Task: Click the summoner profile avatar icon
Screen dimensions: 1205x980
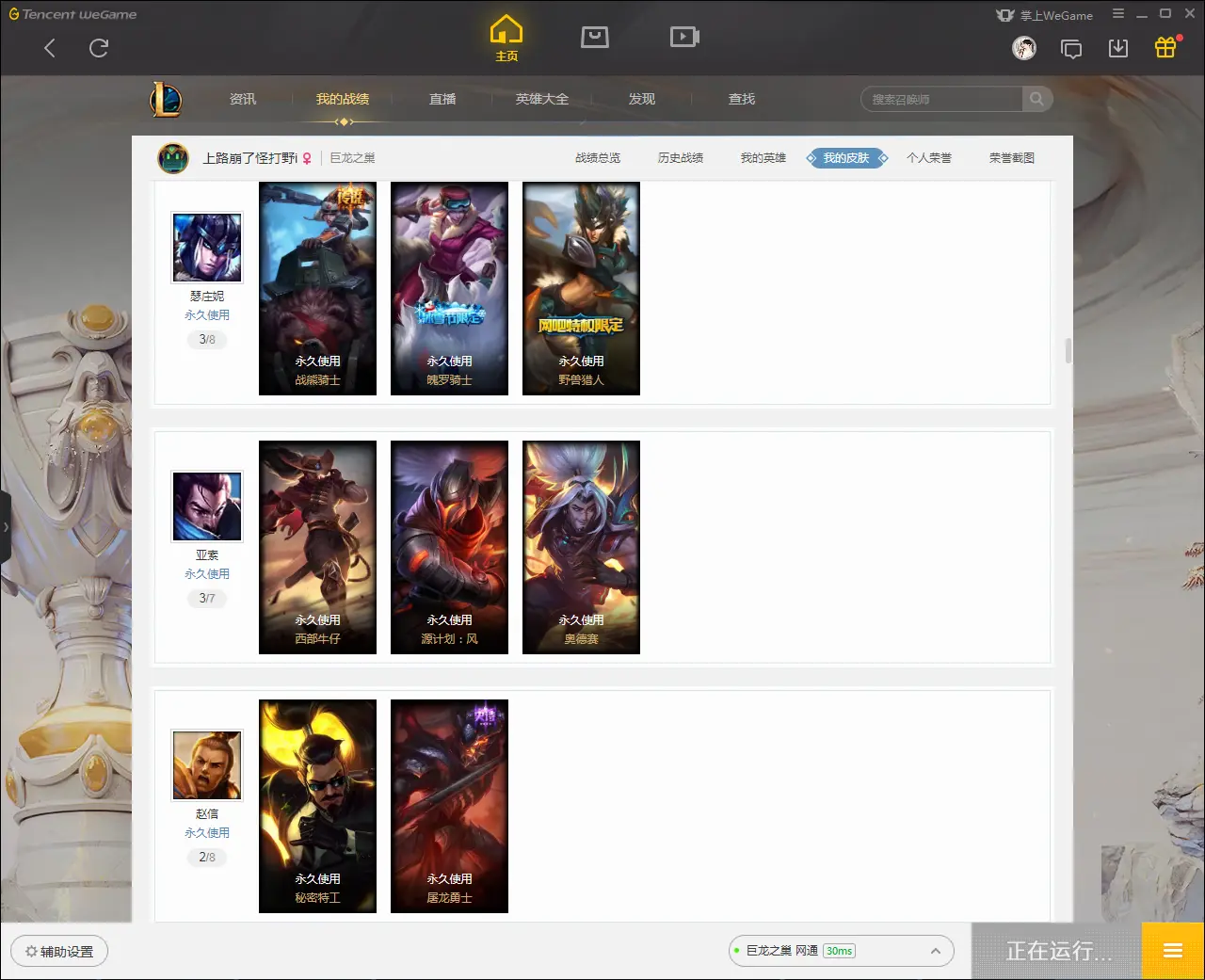Action: click(173, 158)
